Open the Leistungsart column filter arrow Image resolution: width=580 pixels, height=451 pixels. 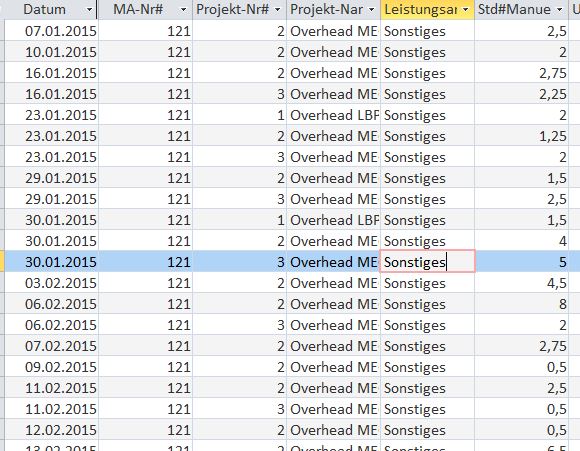pos(466,10)
